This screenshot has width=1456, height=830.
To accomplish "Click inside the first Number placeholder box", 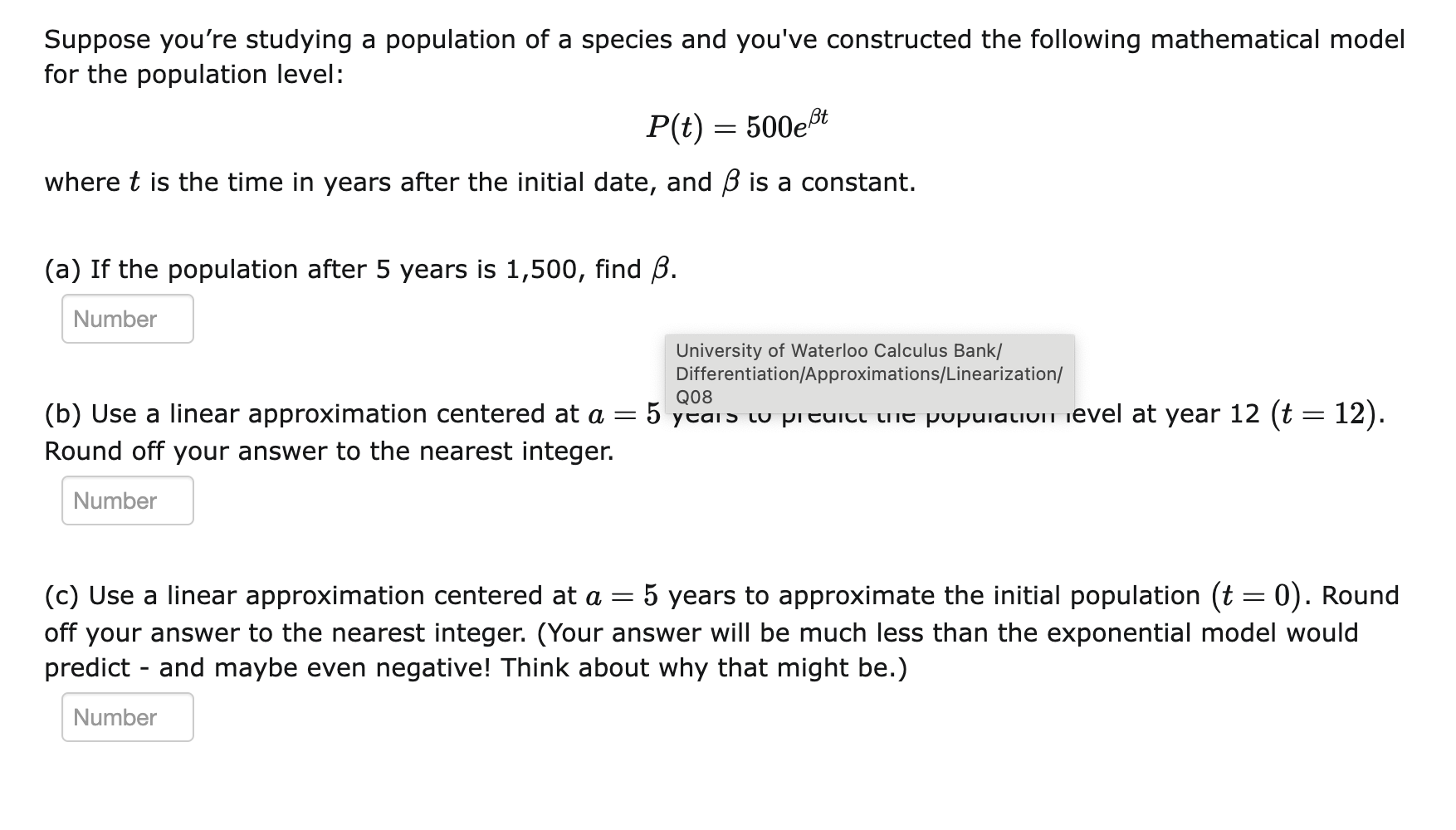I will (126, 319).
